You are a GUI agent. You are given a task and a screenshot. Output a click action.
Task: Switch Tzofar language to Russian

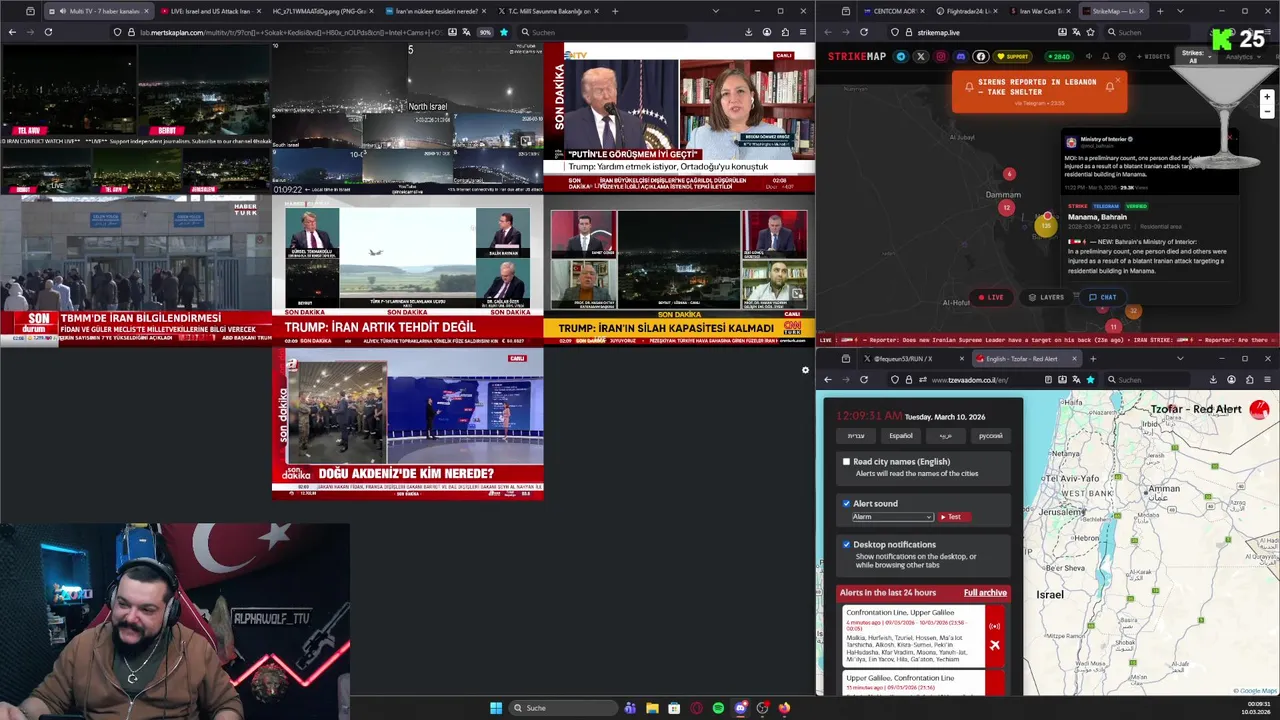[990, 436]
